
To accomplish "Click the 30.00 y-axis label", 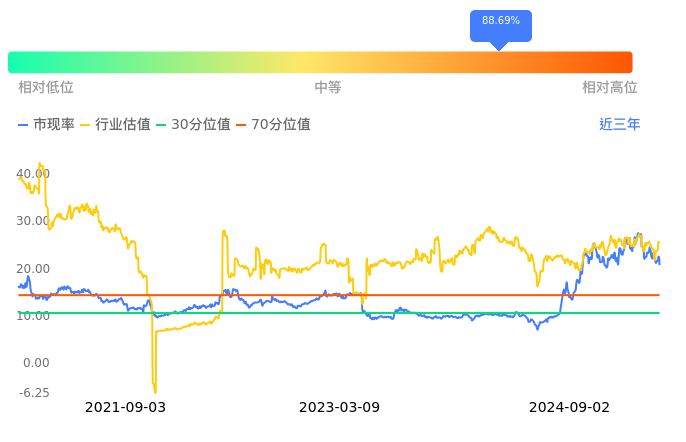I will (x=33, y=221).
